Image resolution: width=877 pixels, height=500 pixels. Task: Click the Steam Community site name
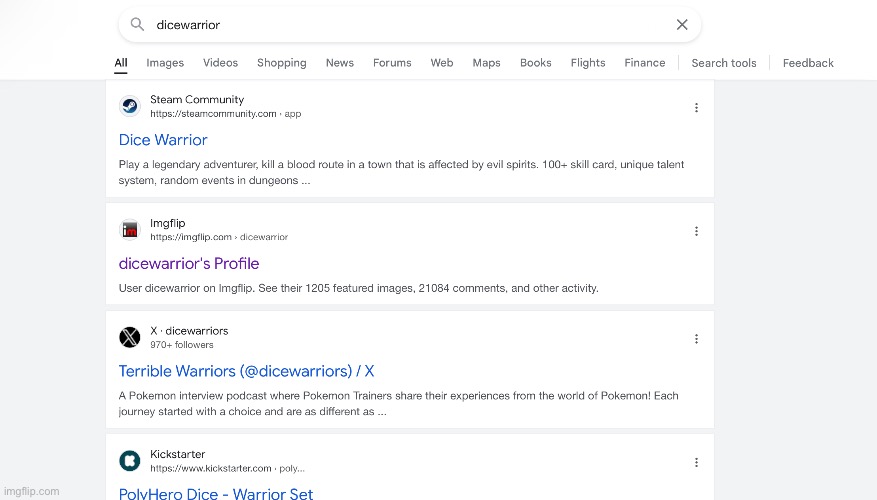(197, 100)
